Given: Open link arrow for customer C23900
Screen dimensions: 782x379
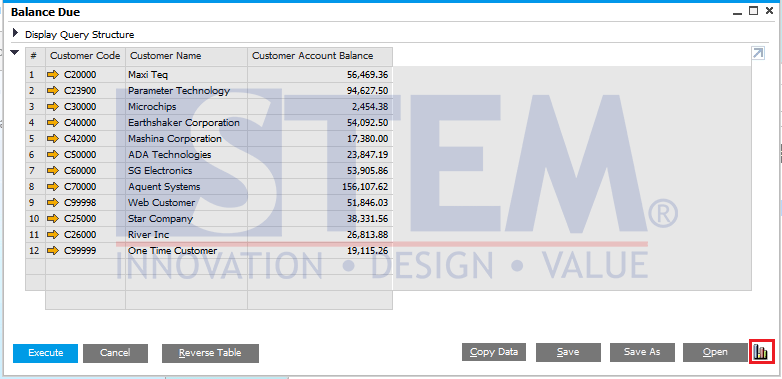Looking at the screenshot, I should tap(52, 91).
